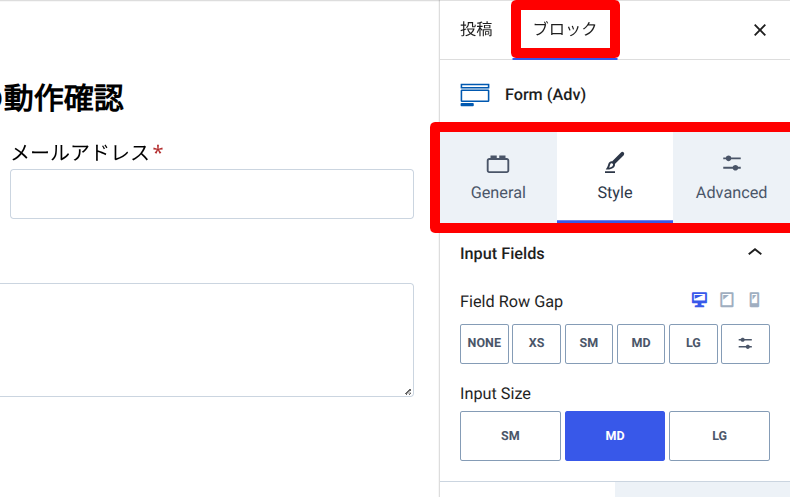Choose LG Input Size
Screen dimensions: 790x497
click(x=719, y=436)
